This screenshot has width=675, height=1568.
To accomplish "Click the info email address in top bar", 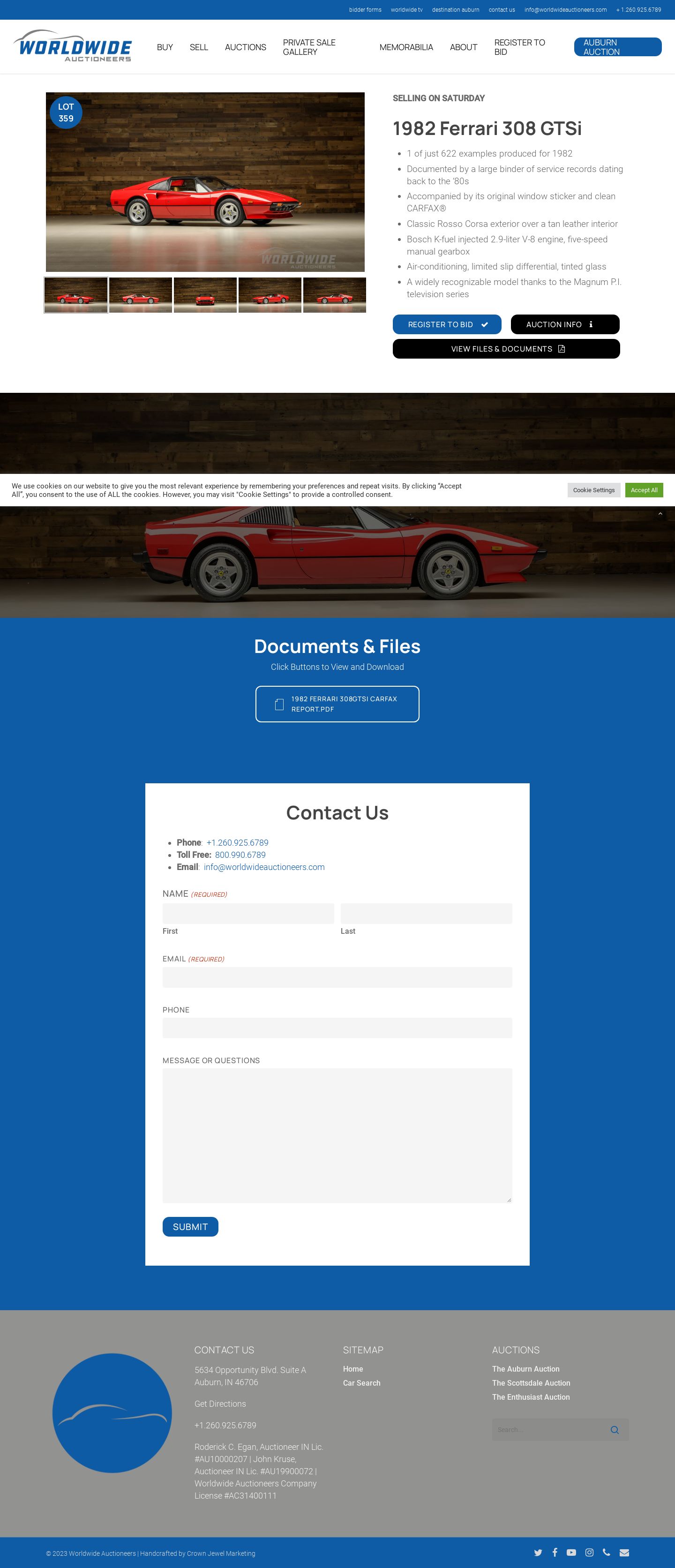I will pos(565,10).
